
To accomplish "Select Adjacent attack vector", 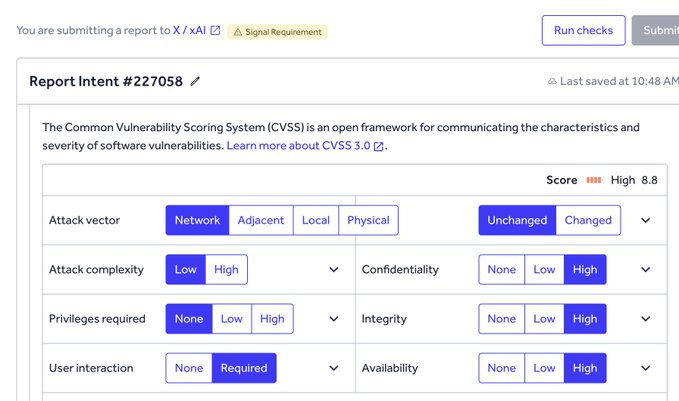I will [x=261, y=220].
